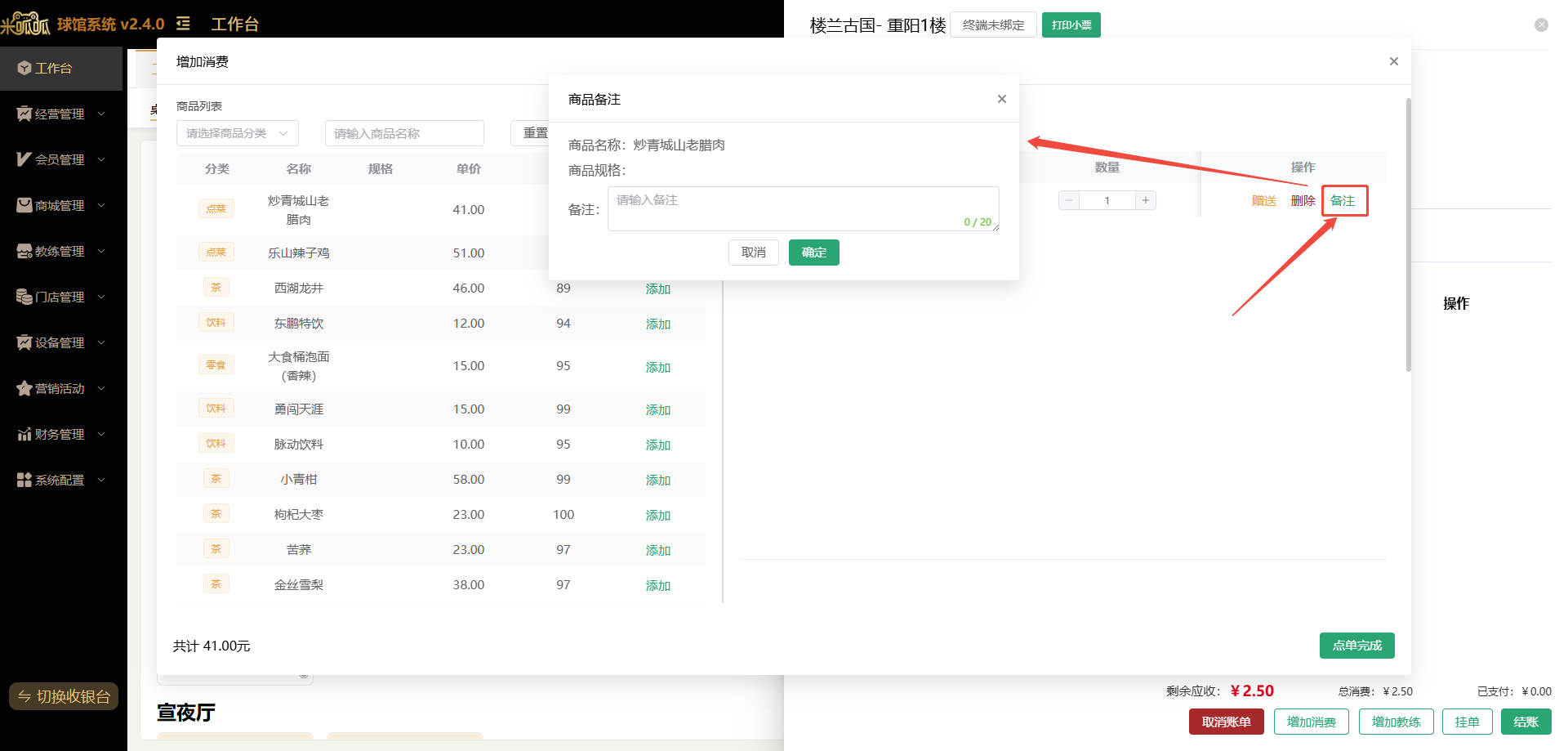
Task: Click the 营销活动 star icon
Action: [x=24, y=388]
